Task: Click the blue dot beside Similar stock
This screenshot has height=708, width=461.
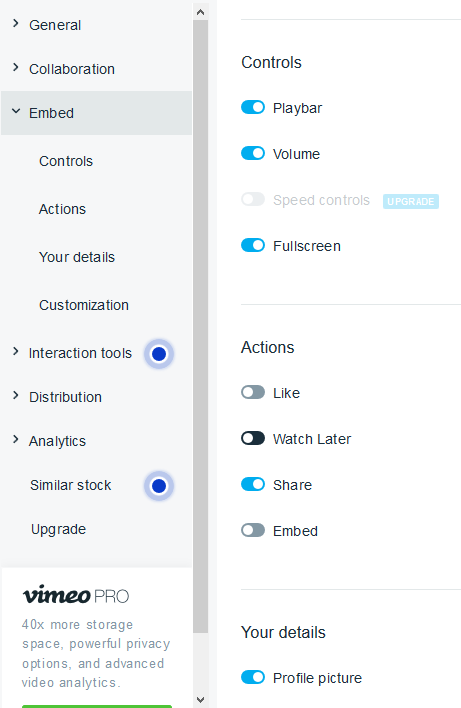Action: (158, 486)
